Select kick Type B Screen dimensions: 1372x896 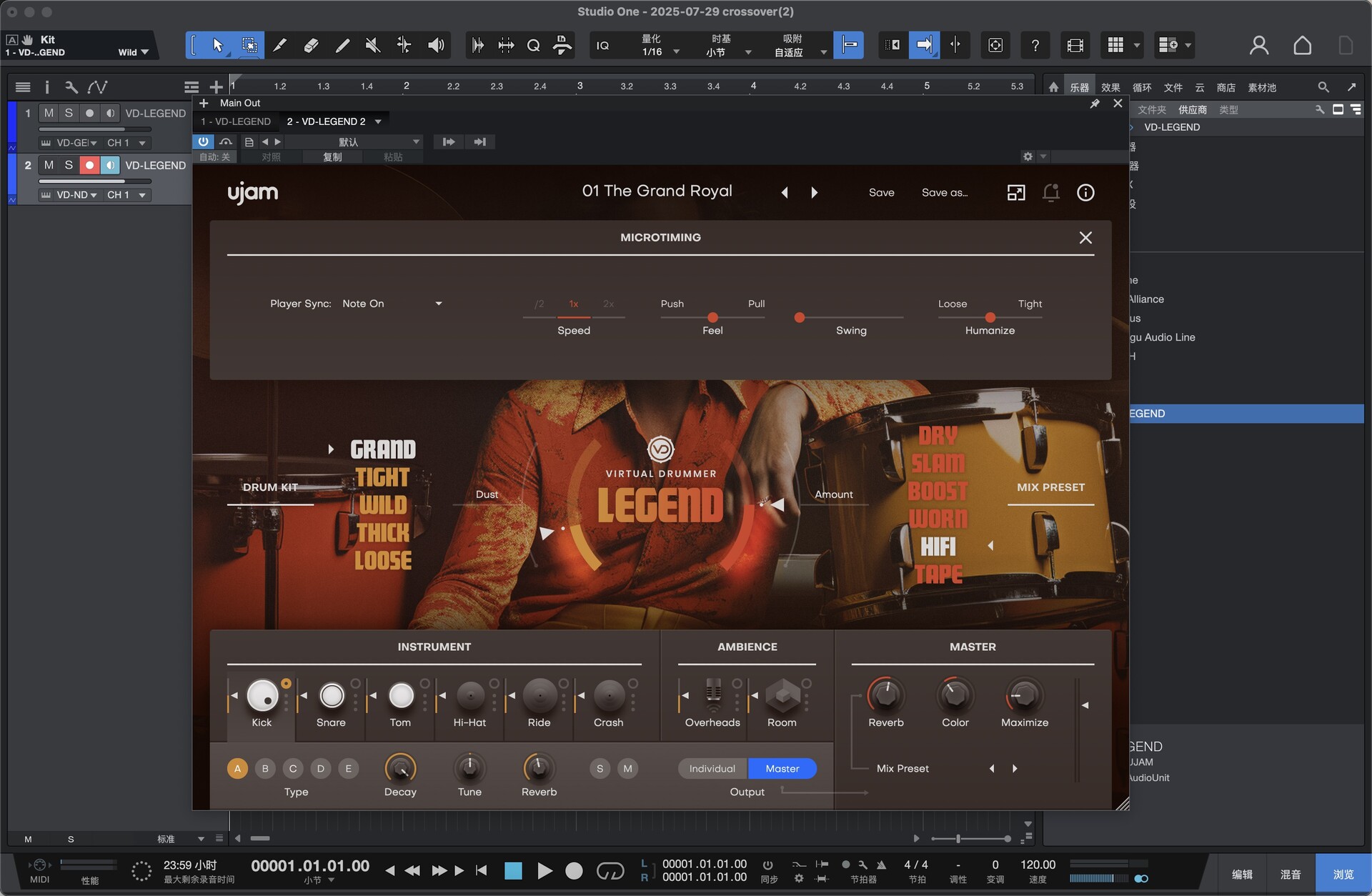[x=265, y=769]
